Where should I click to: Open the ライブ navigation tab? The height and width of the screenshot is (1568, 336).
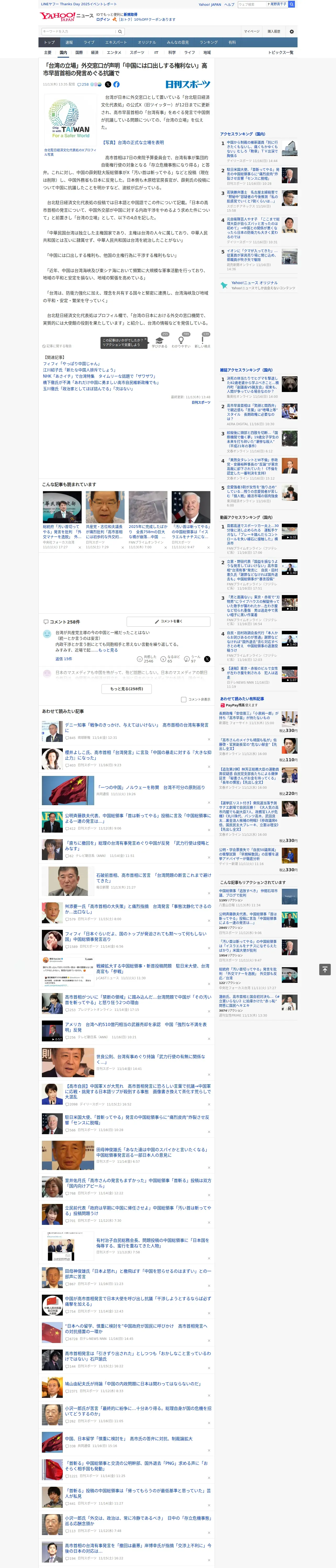[89, 42]
